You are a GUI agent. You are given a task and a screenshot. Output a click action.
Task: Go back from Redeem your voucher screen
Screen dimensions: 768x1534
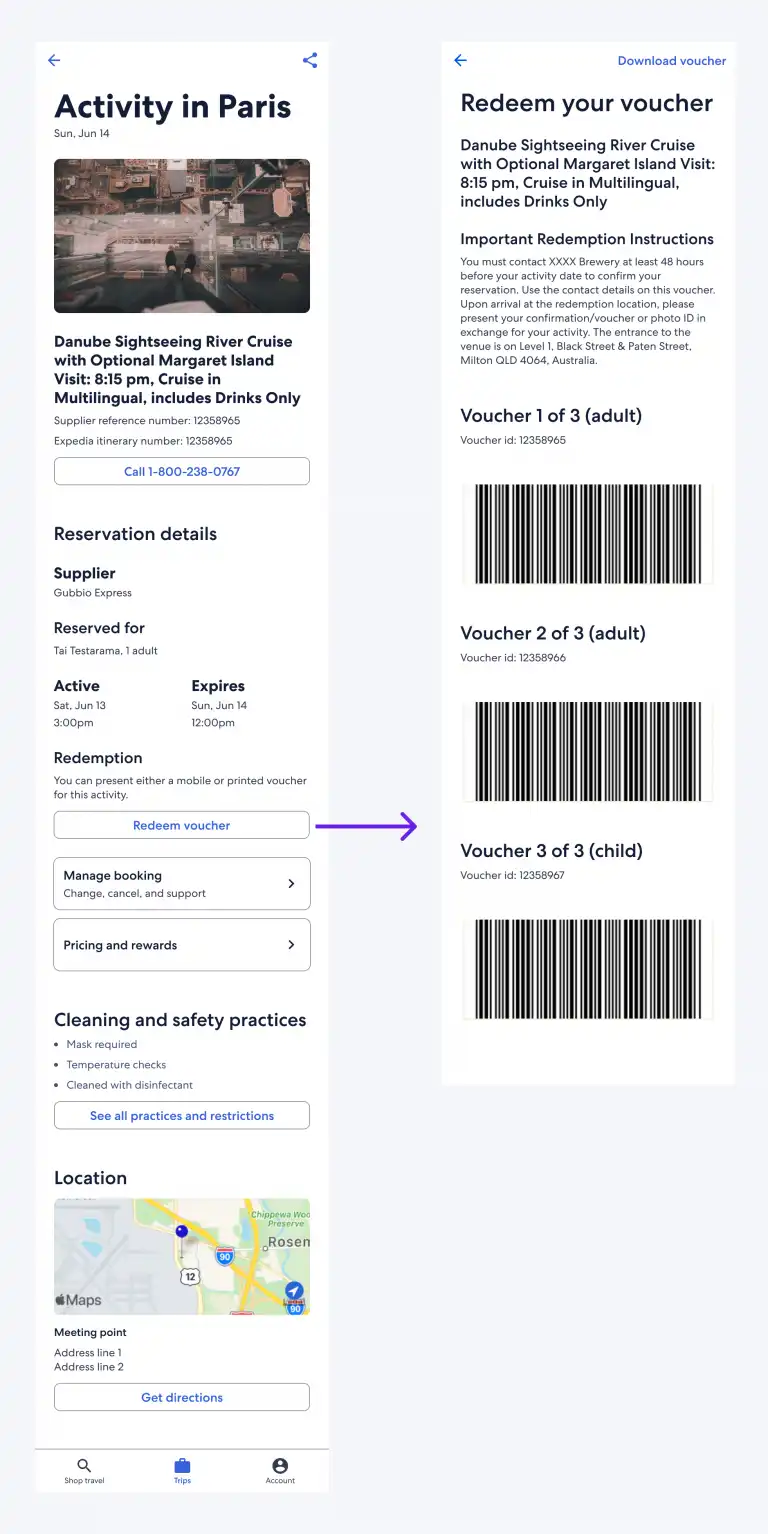(x=460, y=60)
